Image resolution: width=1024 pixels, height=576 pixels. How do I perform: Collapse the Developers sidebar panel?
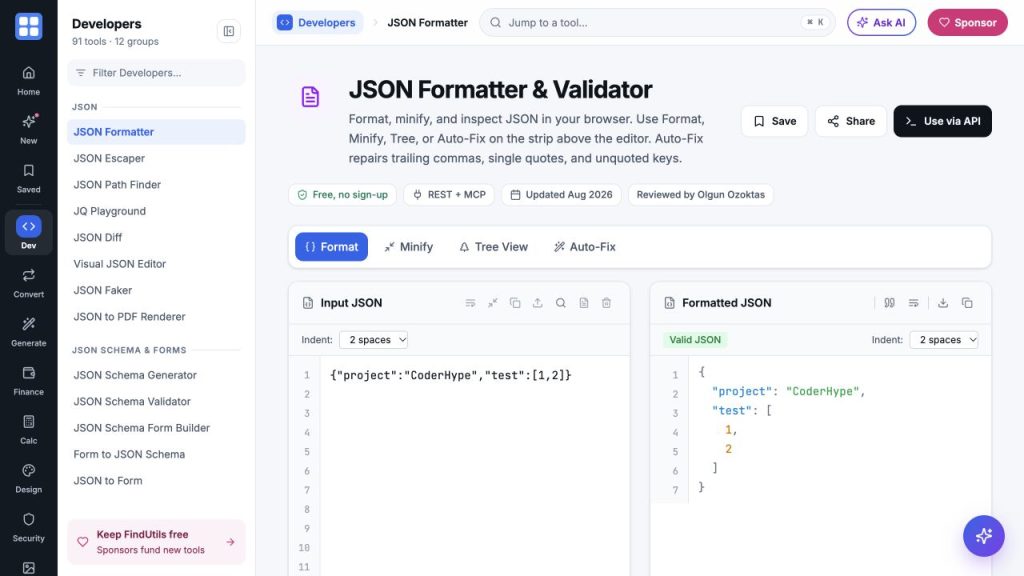tap(229, 31)
